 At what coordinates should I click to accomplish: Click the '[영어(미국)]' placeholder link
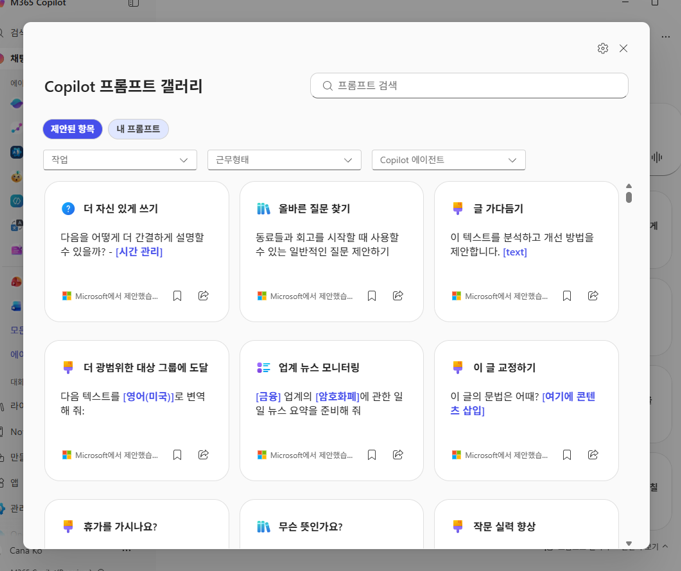(148, 396)
